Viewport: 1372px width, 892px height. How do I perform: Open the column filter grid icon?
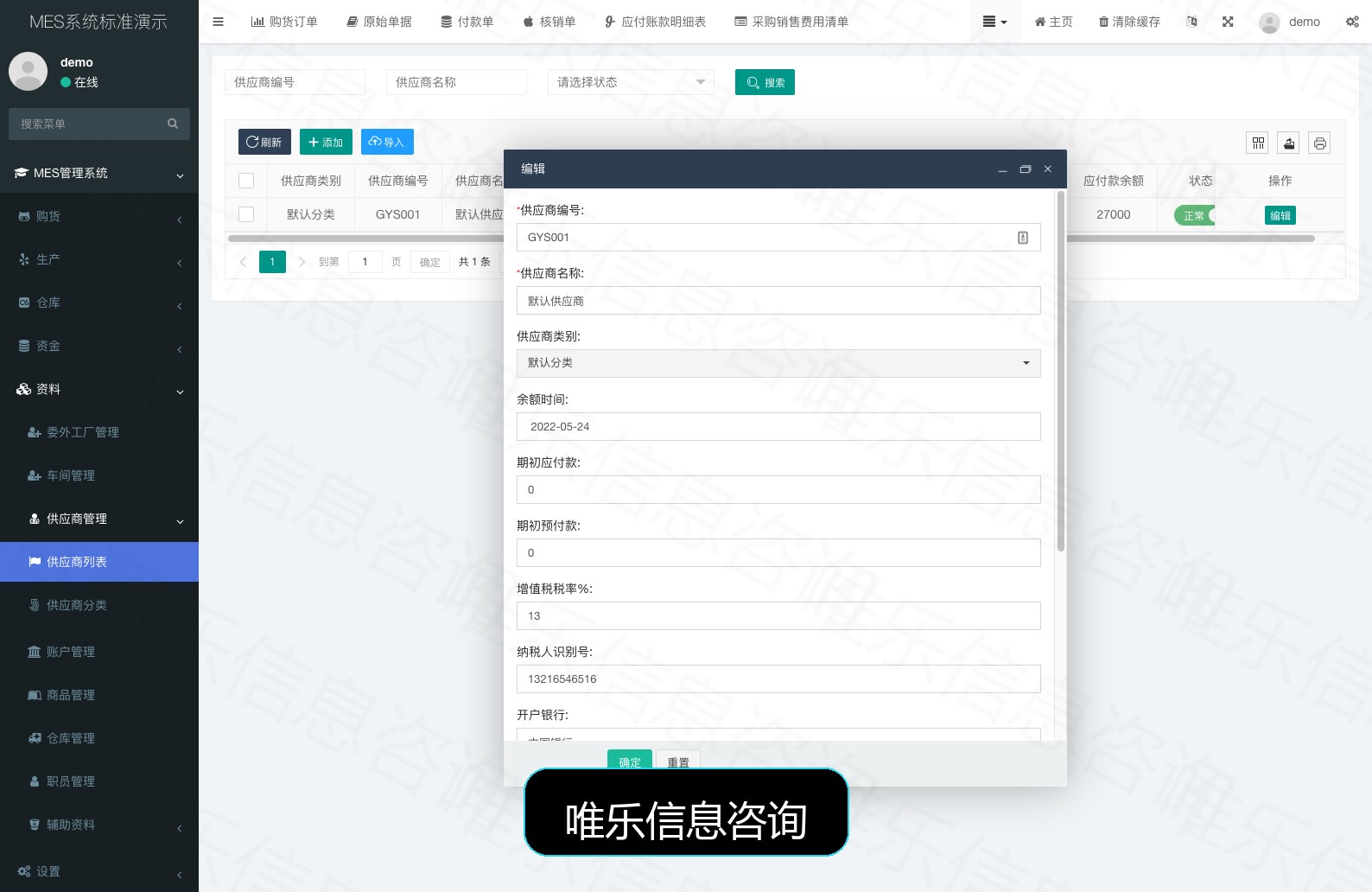pyautogui.click(x=1258, y=143)
